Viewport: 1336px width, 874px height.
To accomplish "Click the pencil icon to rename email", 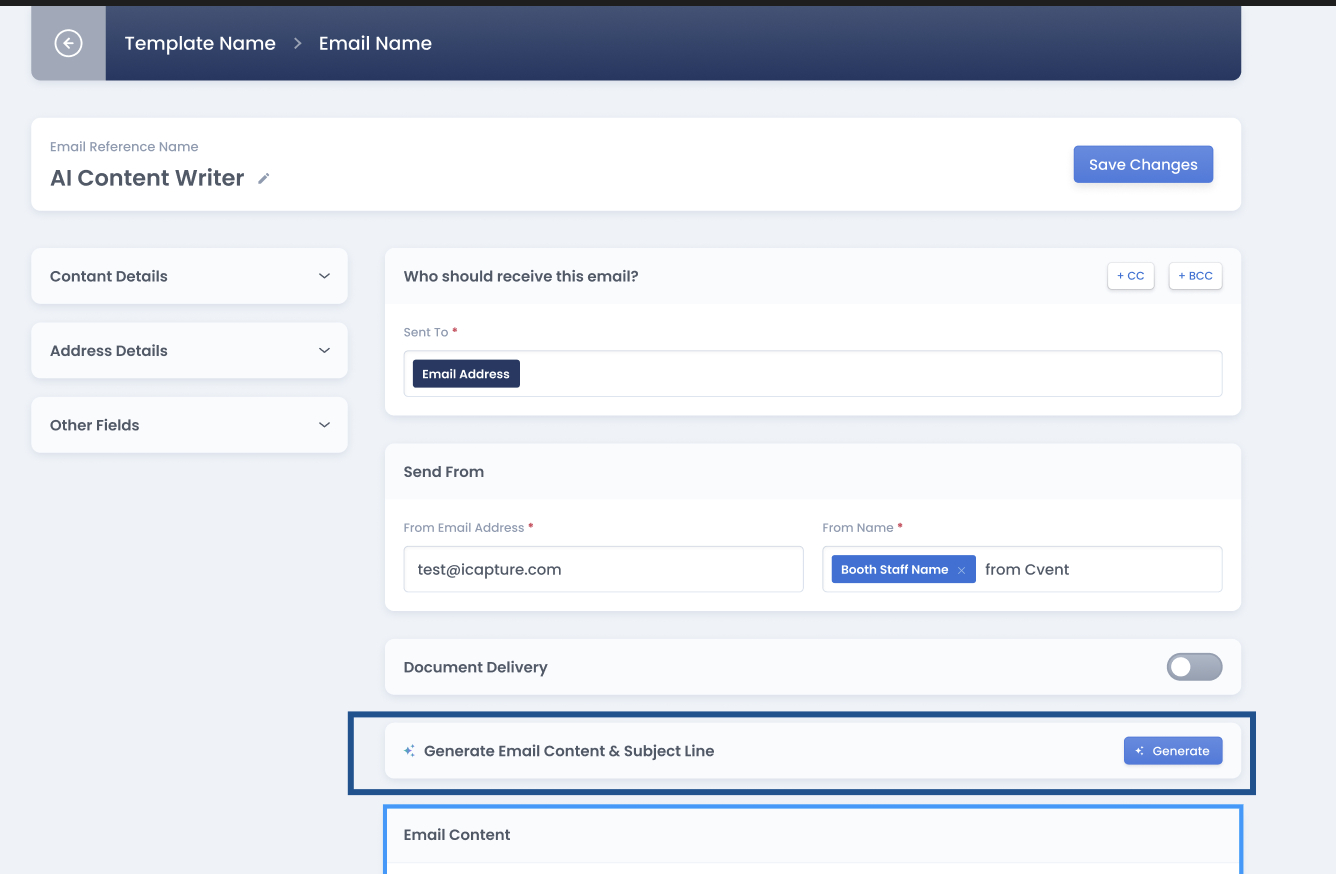I will pos(264,178).
